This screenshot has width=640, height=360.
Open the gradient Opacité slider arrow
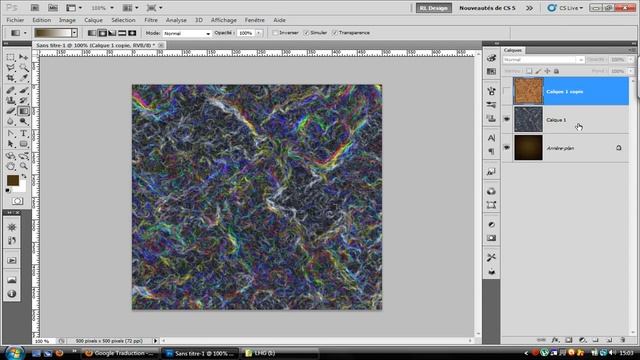(x=259, y=33)
